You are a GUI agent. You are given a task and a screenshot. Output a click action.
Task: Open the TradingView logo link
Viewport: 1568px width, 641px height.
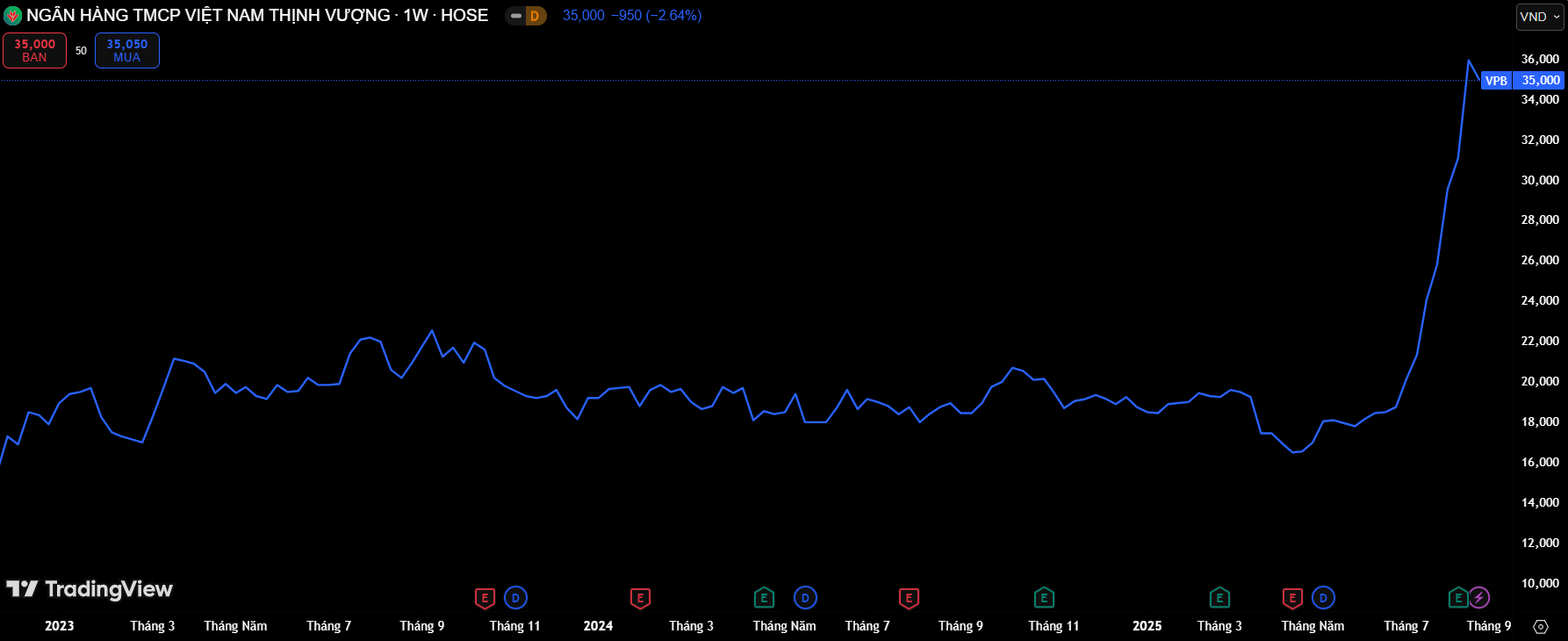click(90, 589)
